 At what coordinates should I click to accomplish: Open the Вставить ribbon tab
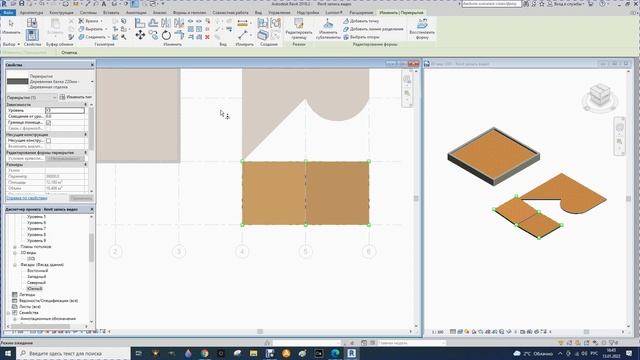[111, 13]
